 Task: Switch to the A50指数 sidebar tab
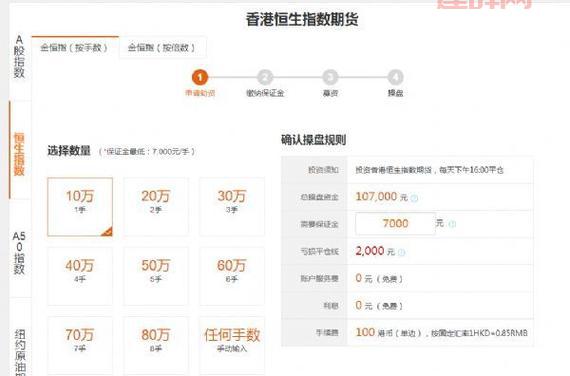[19, 253]
